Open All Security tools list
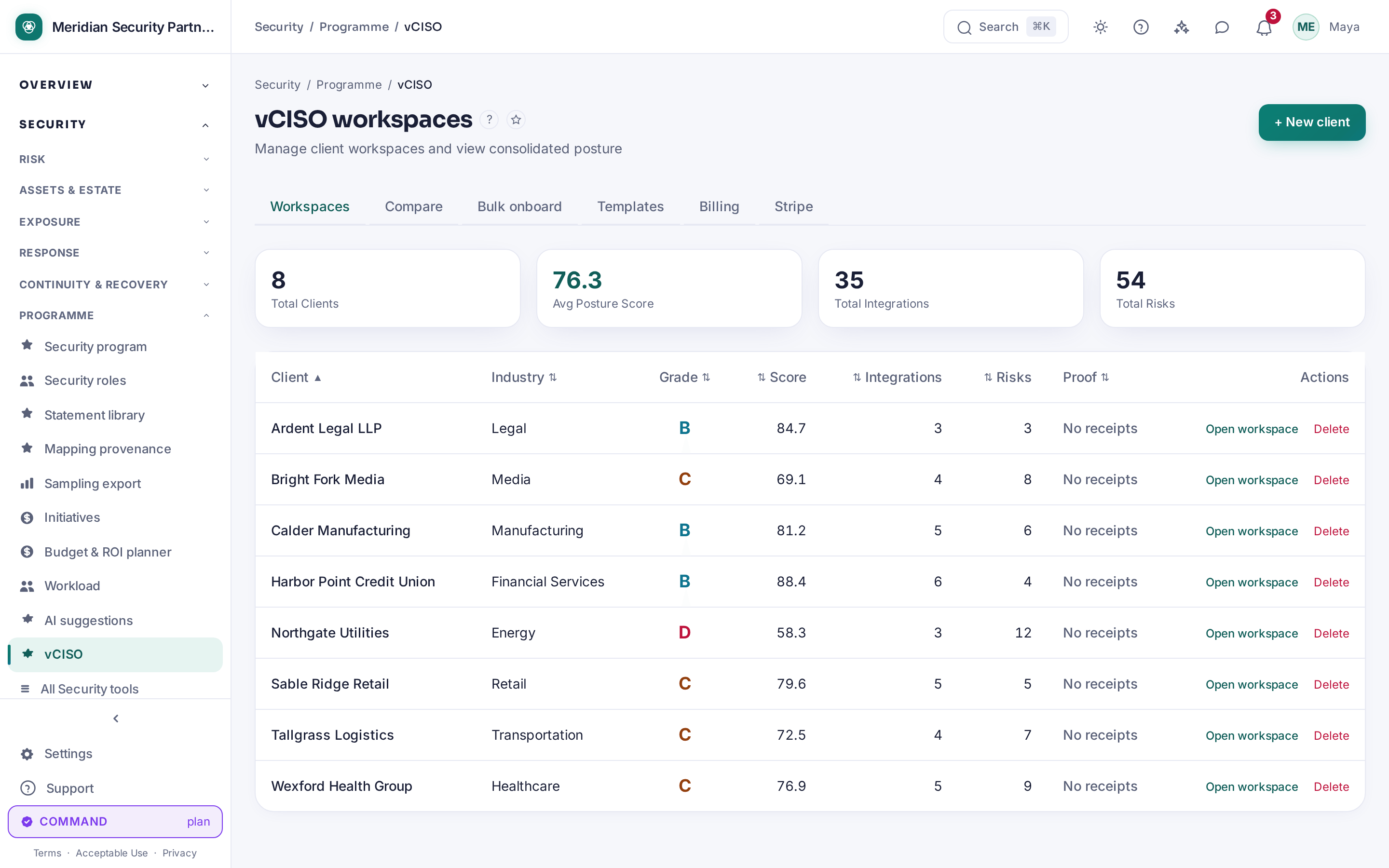This screenshot has width=1389, height=868. point(115,688)
